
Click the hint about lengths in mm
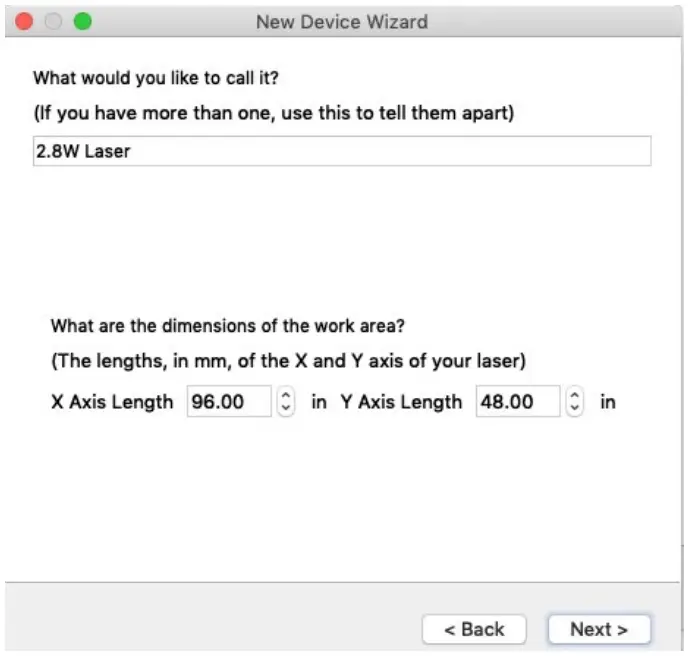[288, 361]
